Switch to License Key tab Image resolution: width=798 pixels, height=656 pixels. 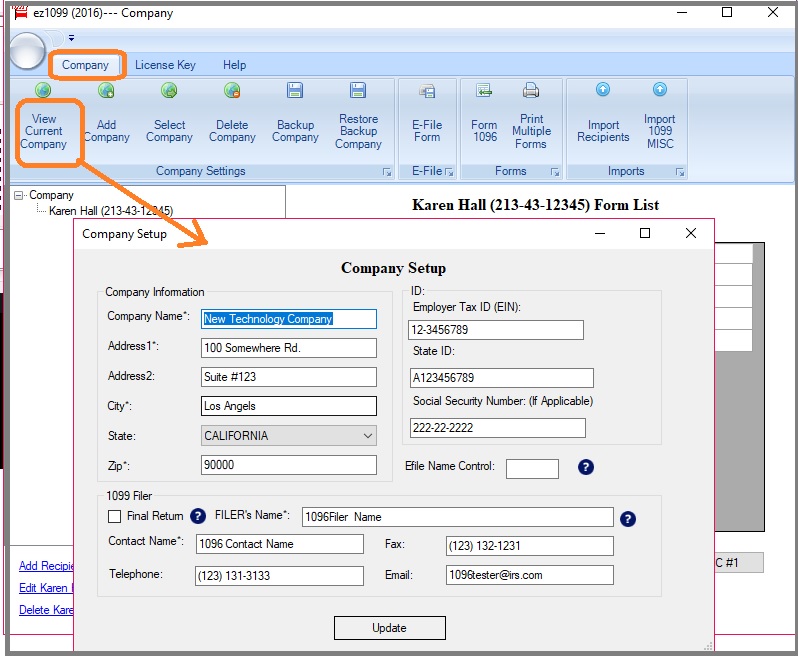coord(165,65)
